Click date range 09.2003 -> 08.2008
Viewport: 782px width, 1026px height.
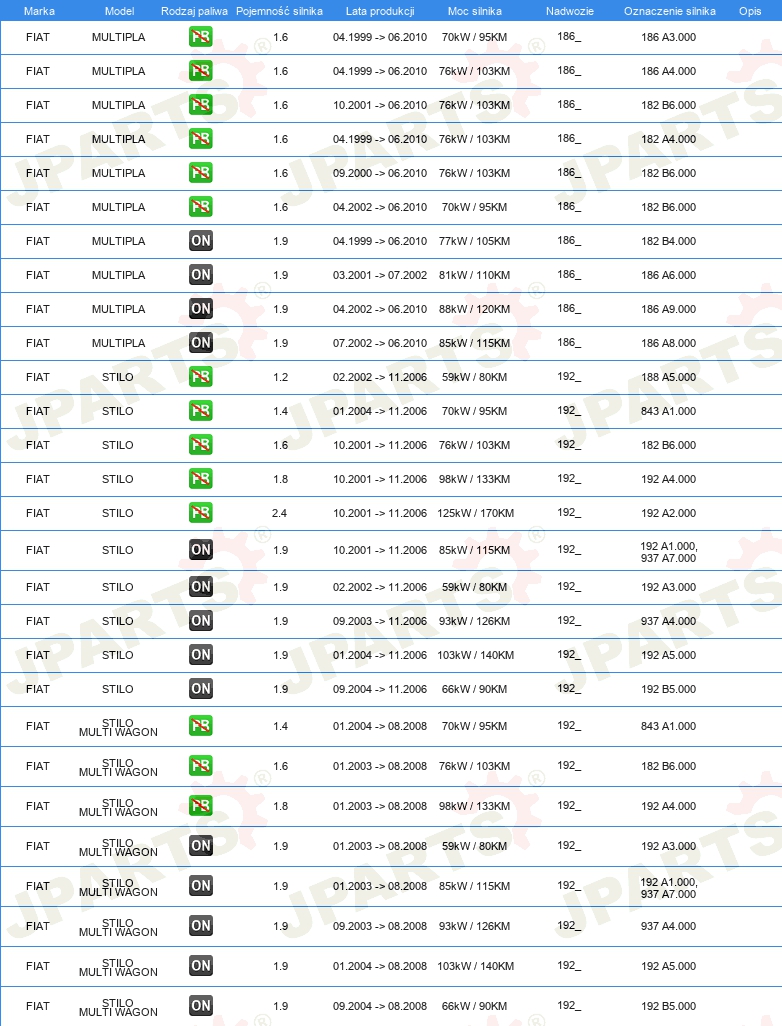[380, 927]
